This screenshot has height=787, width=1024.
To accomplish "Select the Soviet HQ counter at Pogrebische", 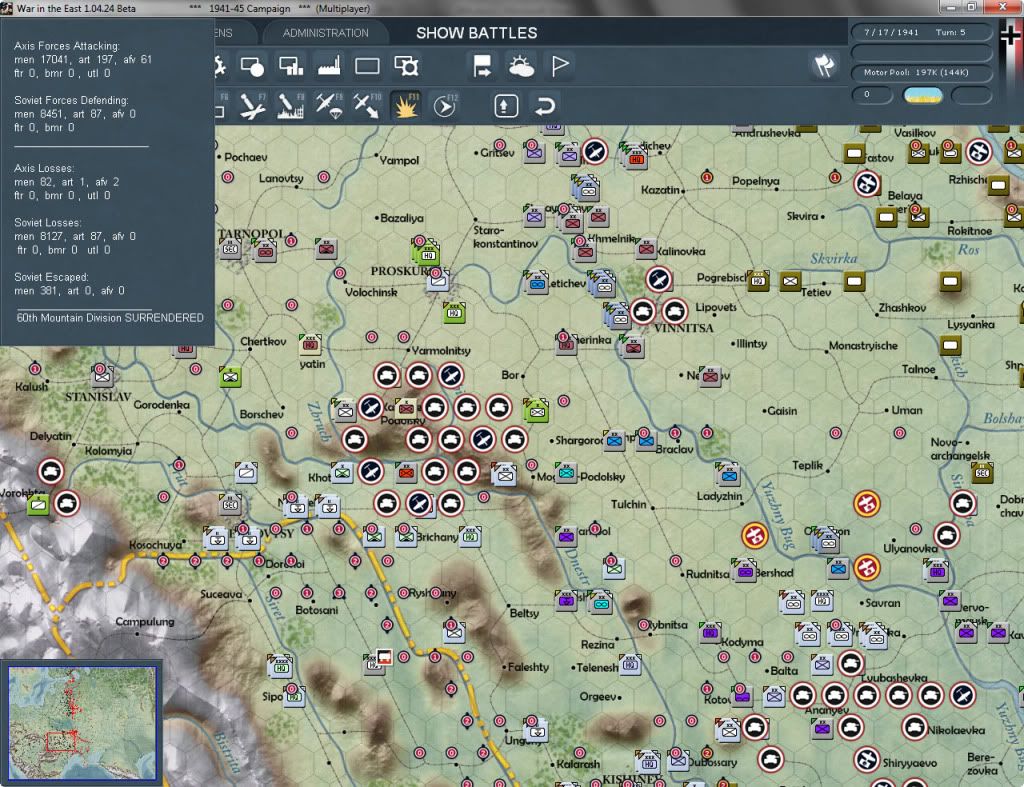I will pos(759,281).
